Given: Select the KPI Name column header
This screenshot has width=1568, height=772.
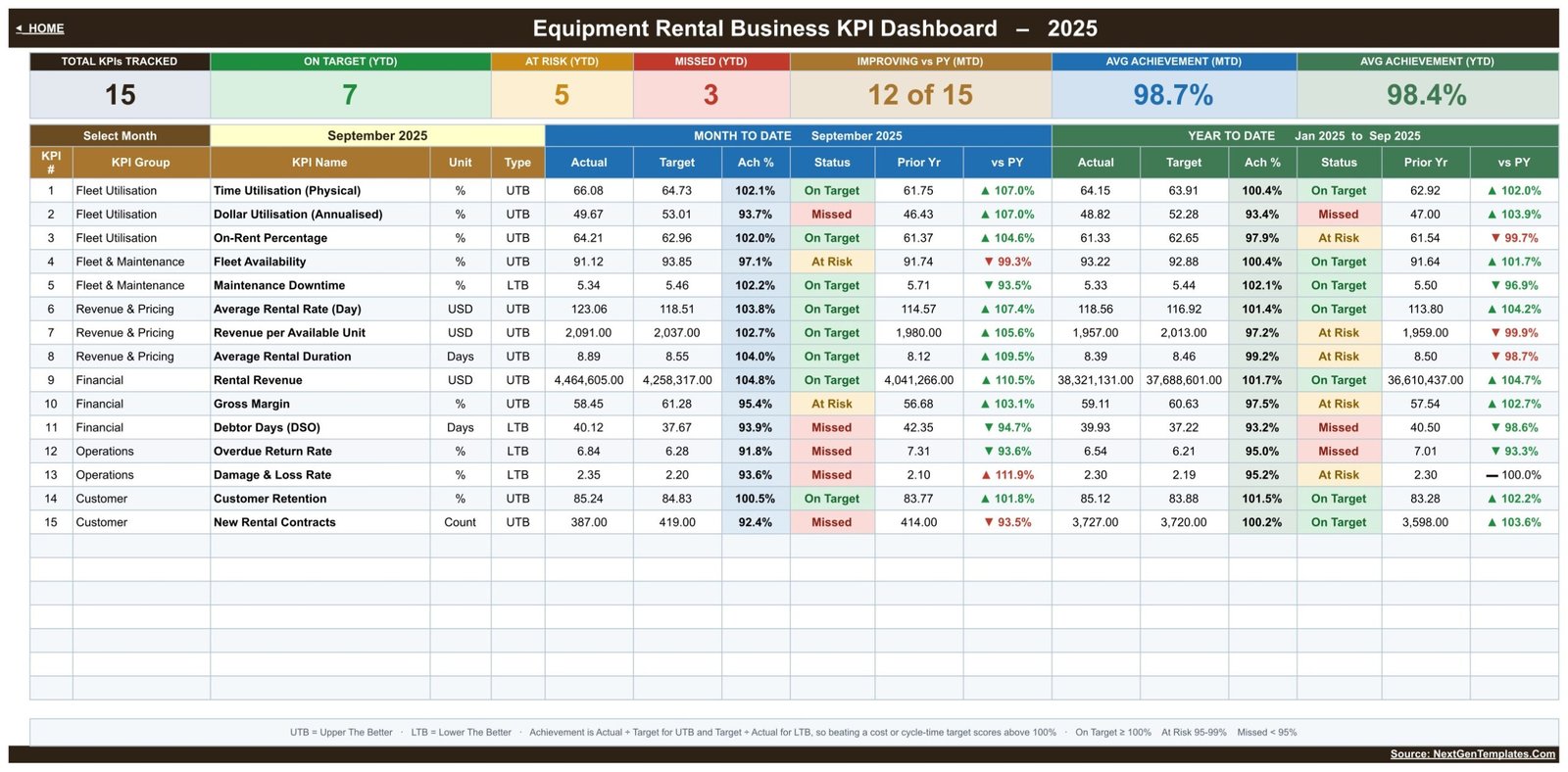Looking at the screenshot, I should [319, 163].
